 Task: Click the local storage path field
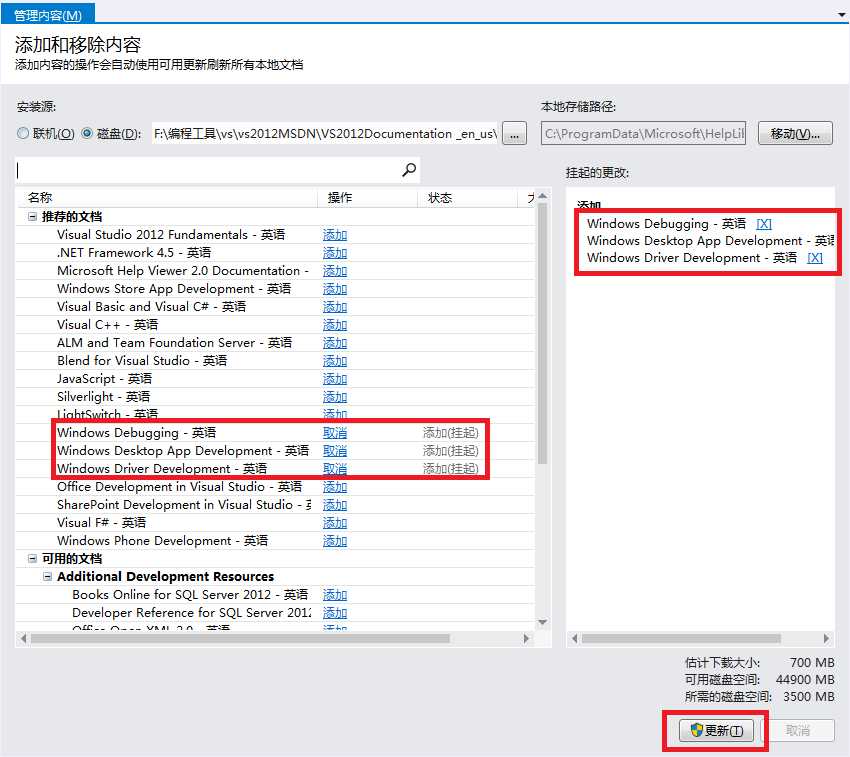(643, 133)
